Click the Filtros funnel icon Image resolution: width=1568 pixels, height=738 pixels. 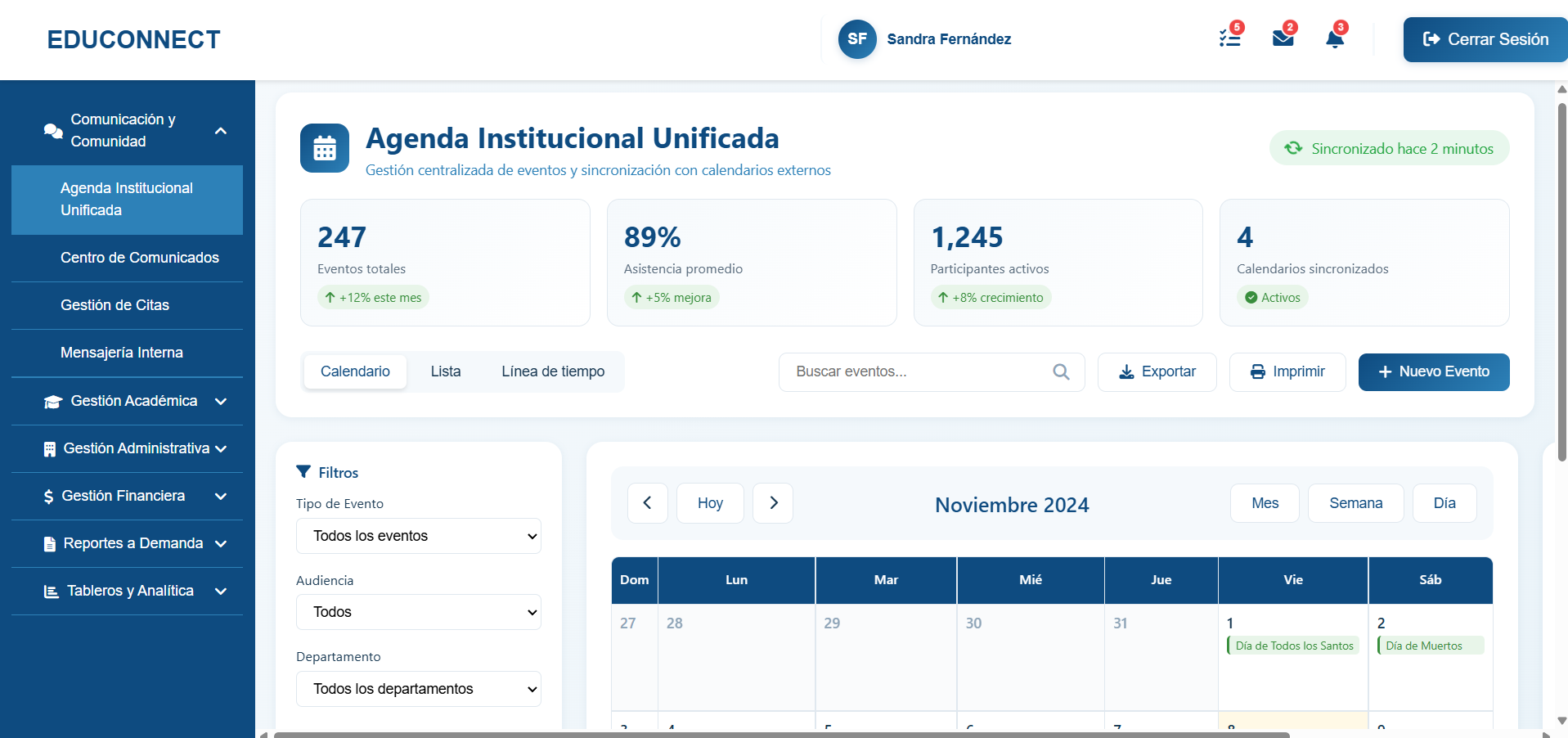pos(302,472)
